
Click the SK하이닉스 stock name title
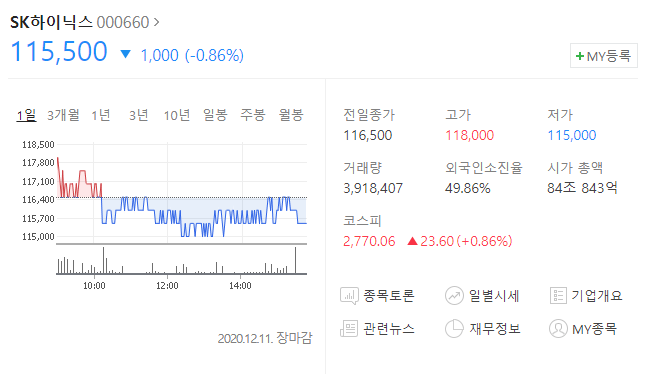(x=51, y=22)
